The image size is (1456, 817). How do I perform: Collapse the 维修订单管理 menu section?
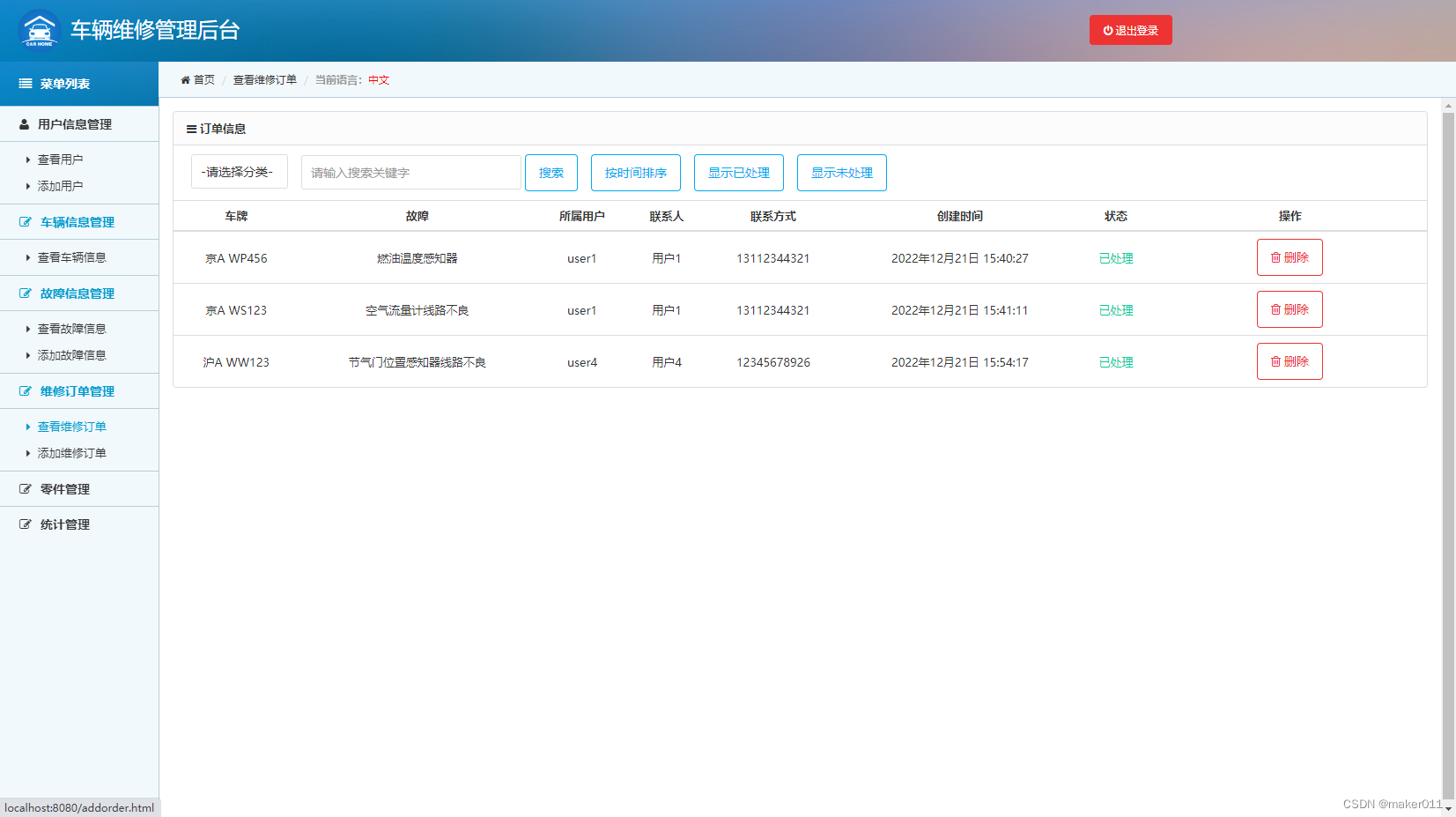79,391
